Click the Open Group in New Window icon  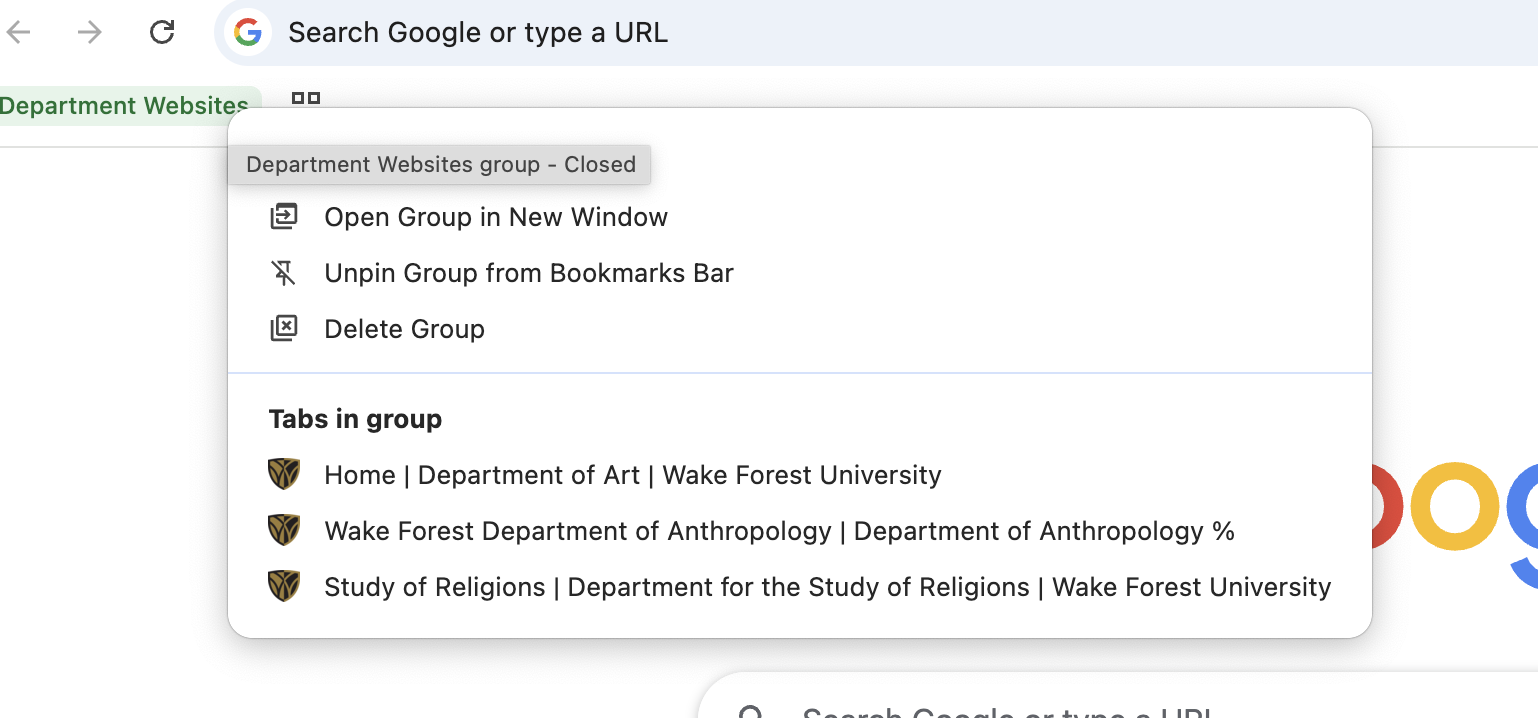(284, 216)
